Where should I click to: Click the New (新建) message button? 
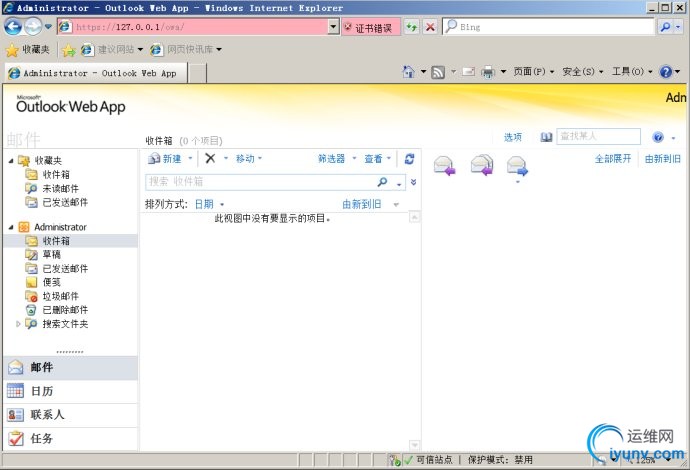click(165, 159)
